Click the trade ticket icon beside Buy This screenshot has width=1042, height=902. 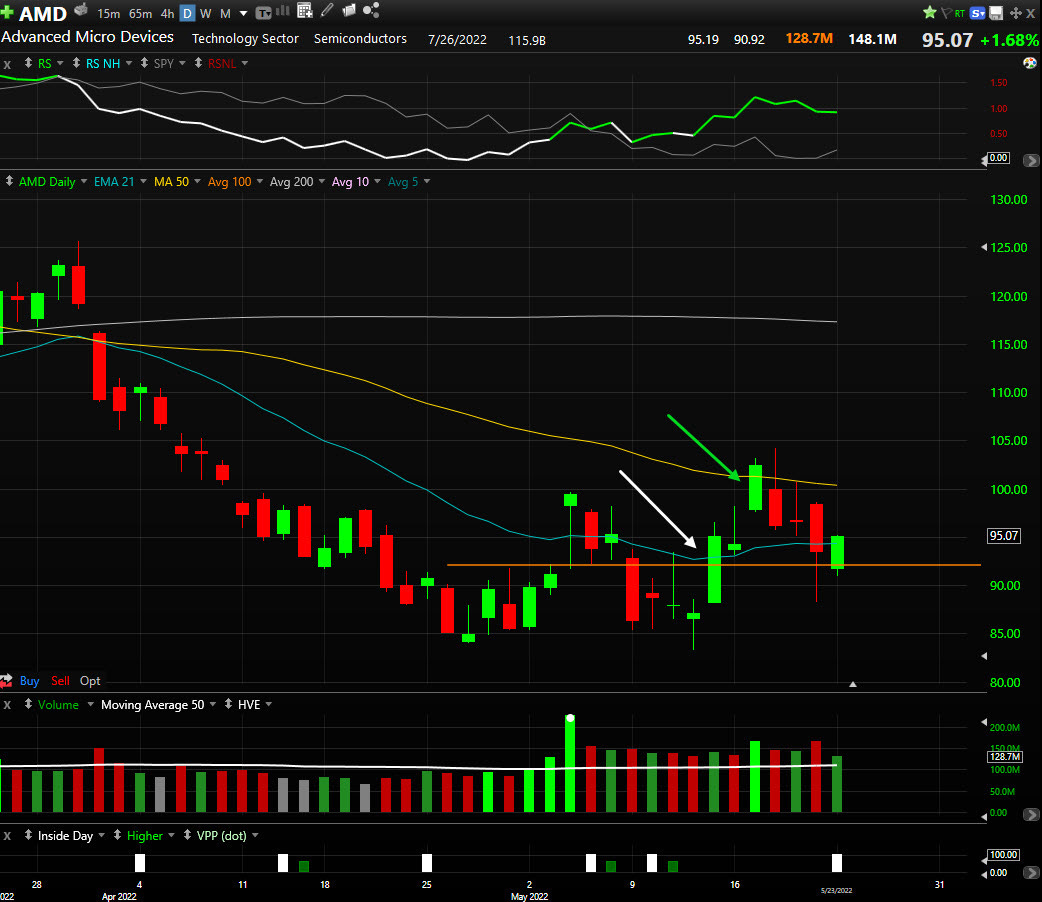point(6,681)
